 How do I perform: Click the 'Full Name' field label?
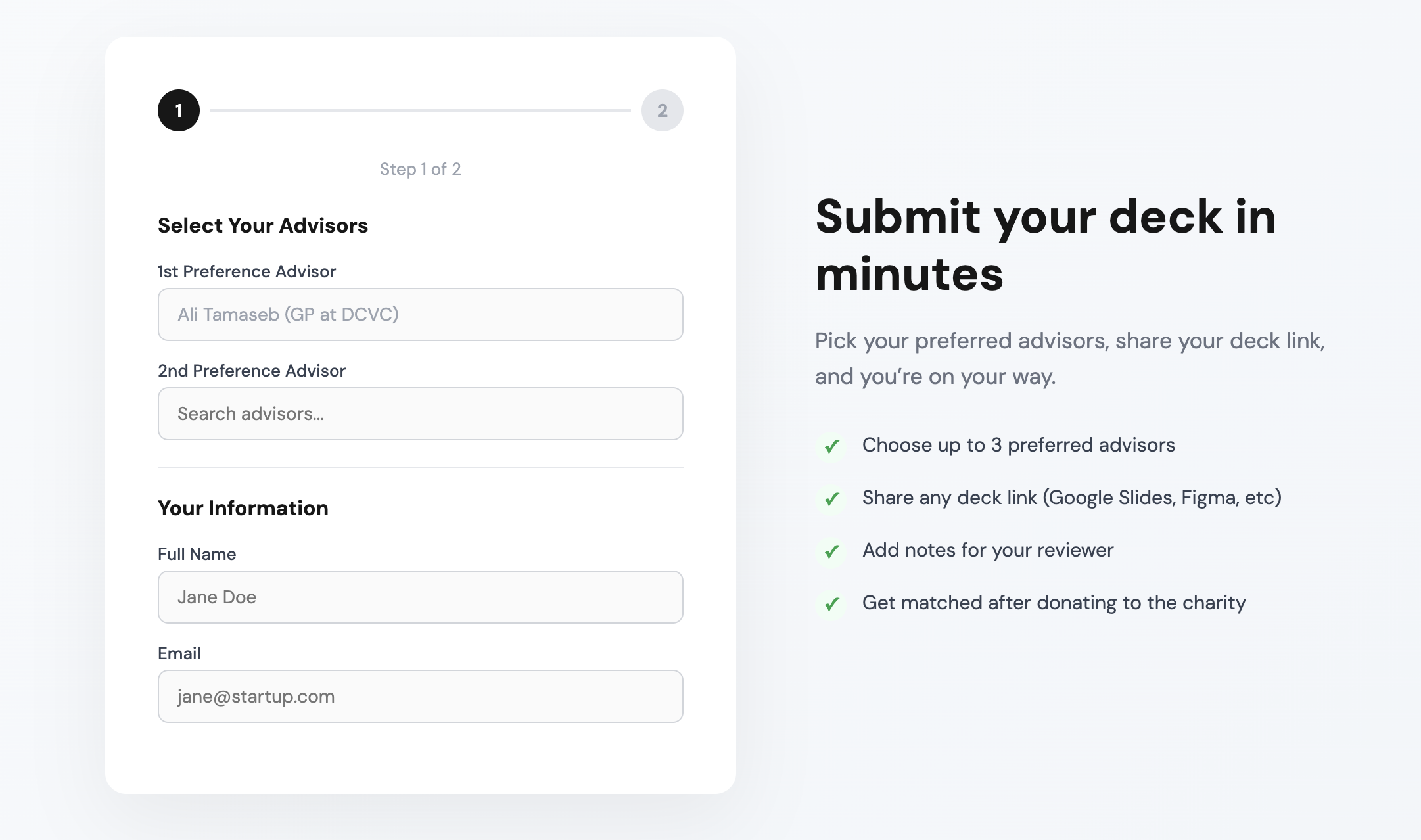197,554
